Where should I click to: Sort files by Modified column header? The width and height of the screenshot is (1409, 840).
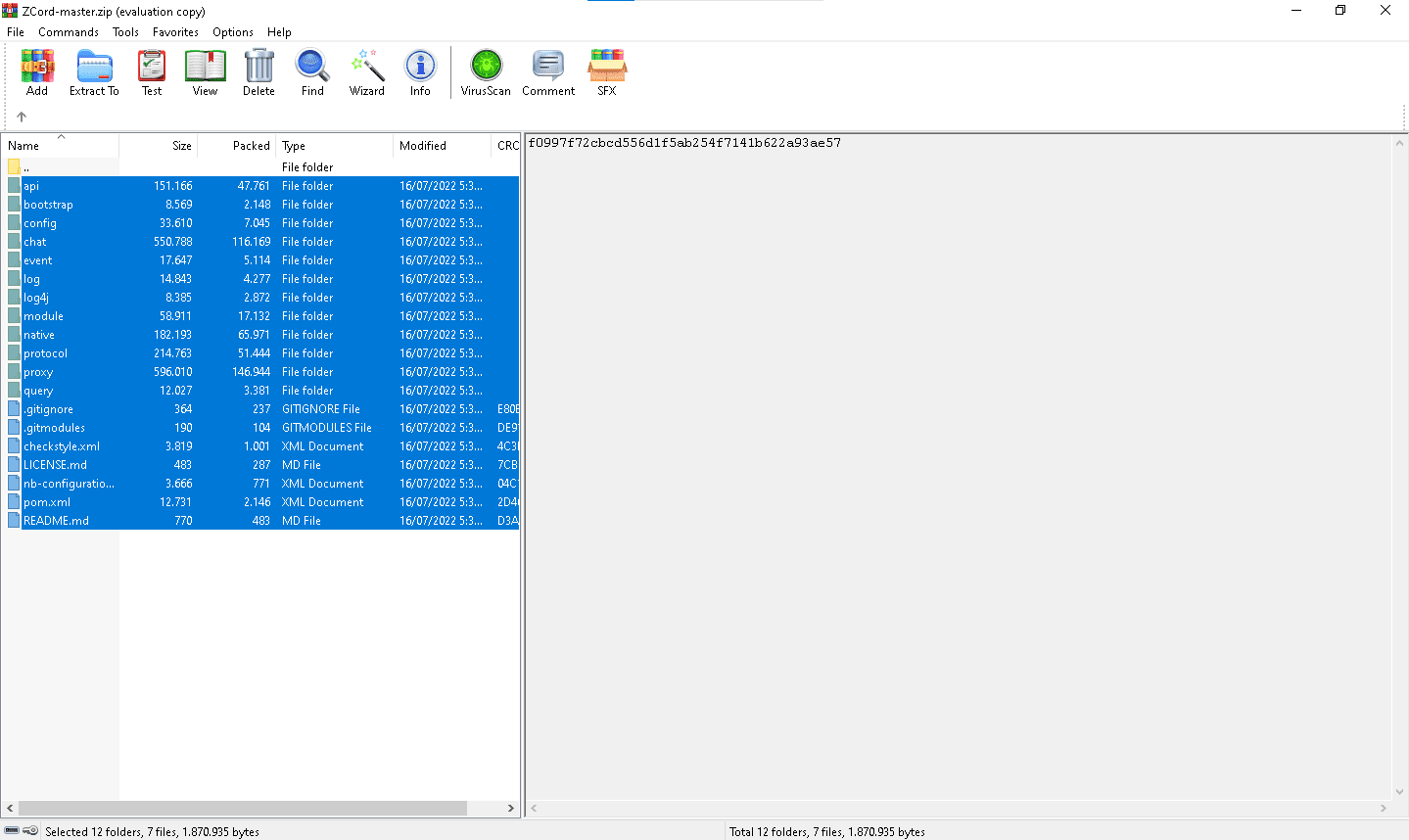pyautogui.click(x=441, y=146)
